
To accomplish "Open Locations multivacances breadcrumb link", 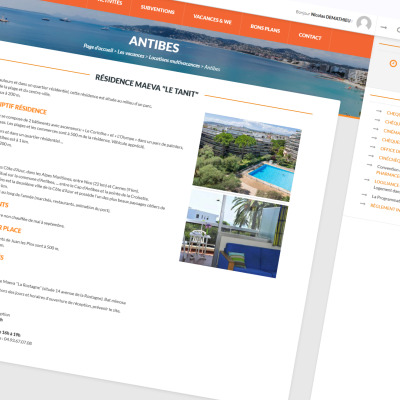I will click(x=174, y=61).
